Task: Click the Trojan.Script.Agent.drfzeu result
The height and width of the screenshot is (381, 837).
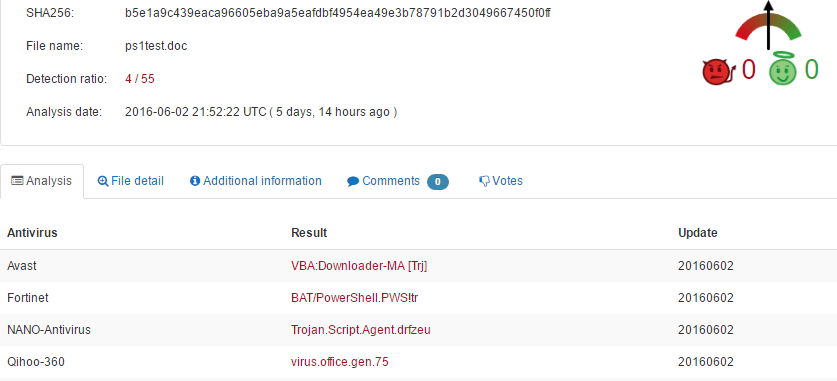Action: (x=361, y=330)
